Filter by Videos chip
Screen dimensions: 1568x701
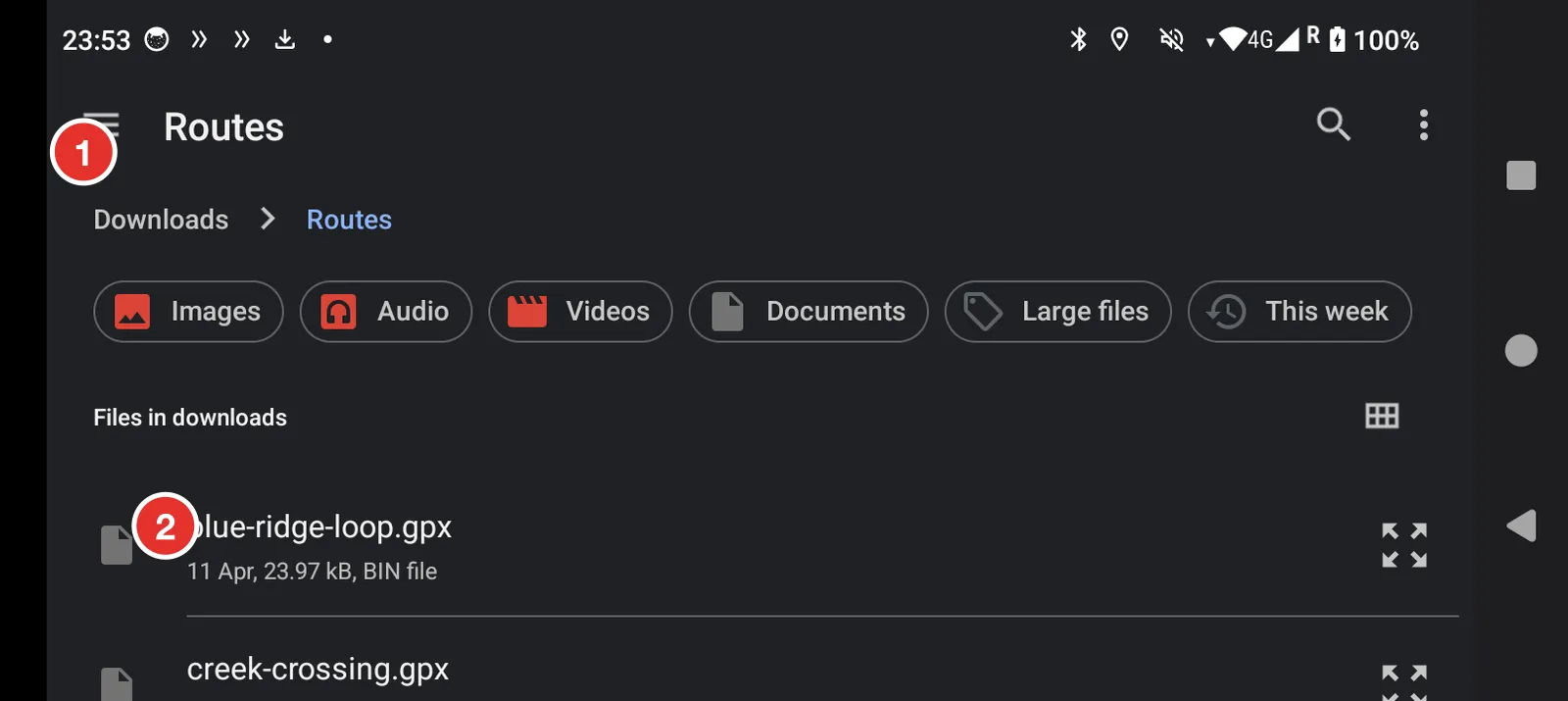[580, 312]
